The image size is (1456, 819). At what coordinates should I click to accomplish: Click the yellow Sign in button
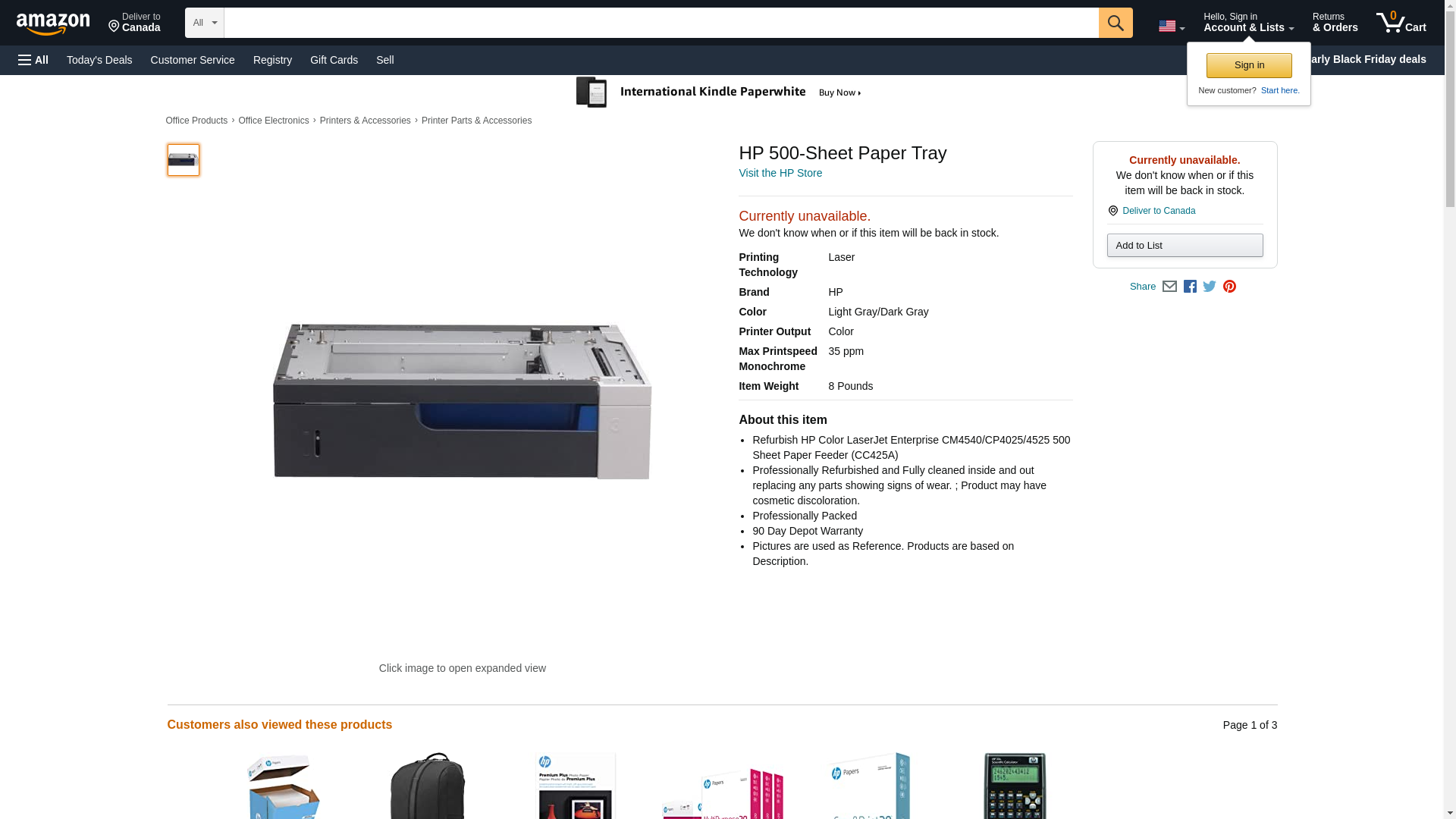point(1249,65)
